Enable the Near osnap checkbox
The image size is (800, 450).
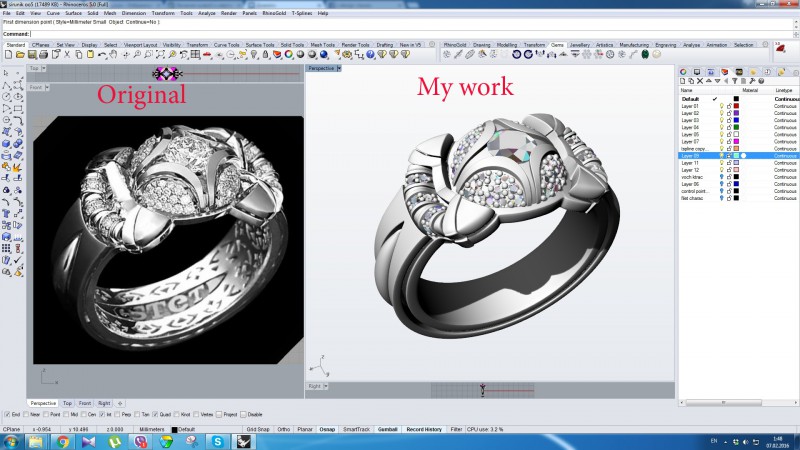27,415
